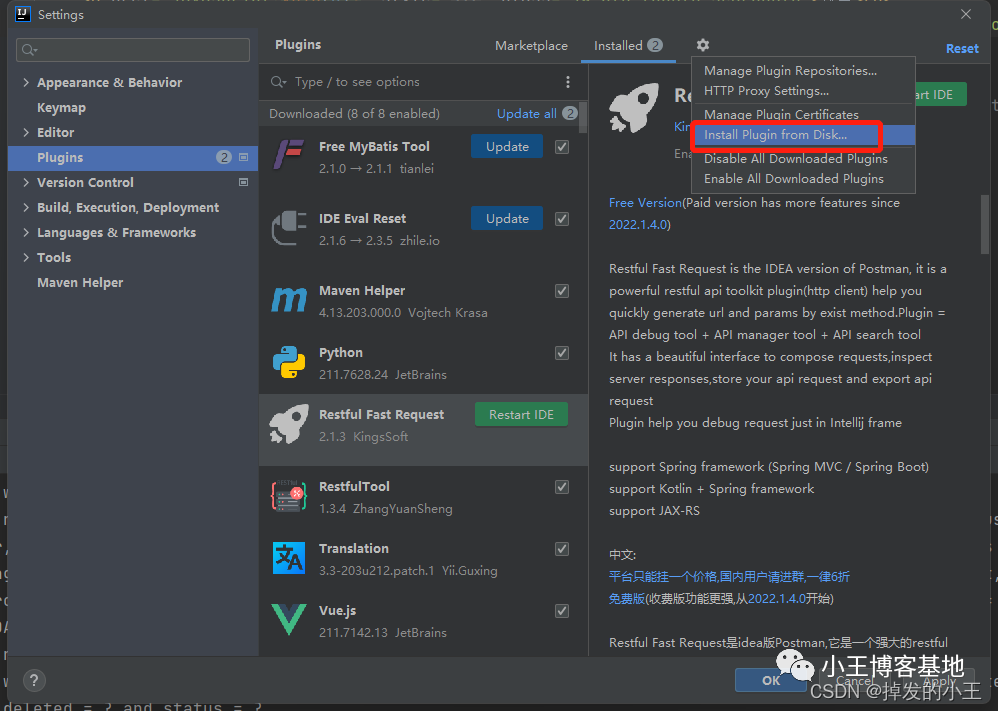The image size is (998, 711).
Task: Expand Languages & Frameworks node
Action: pyautogui.click(x=26, y=232)
